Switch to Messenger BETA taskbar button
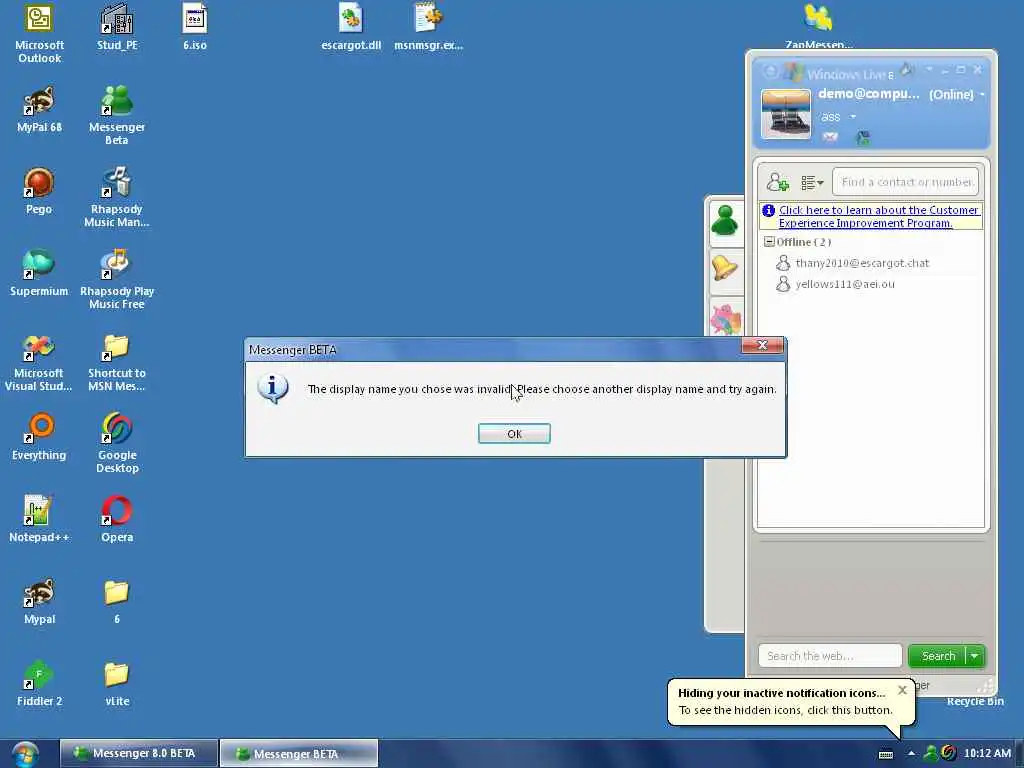Viewport: 1024px width, 768px height. pyautogui.click(x=299, y=754)
